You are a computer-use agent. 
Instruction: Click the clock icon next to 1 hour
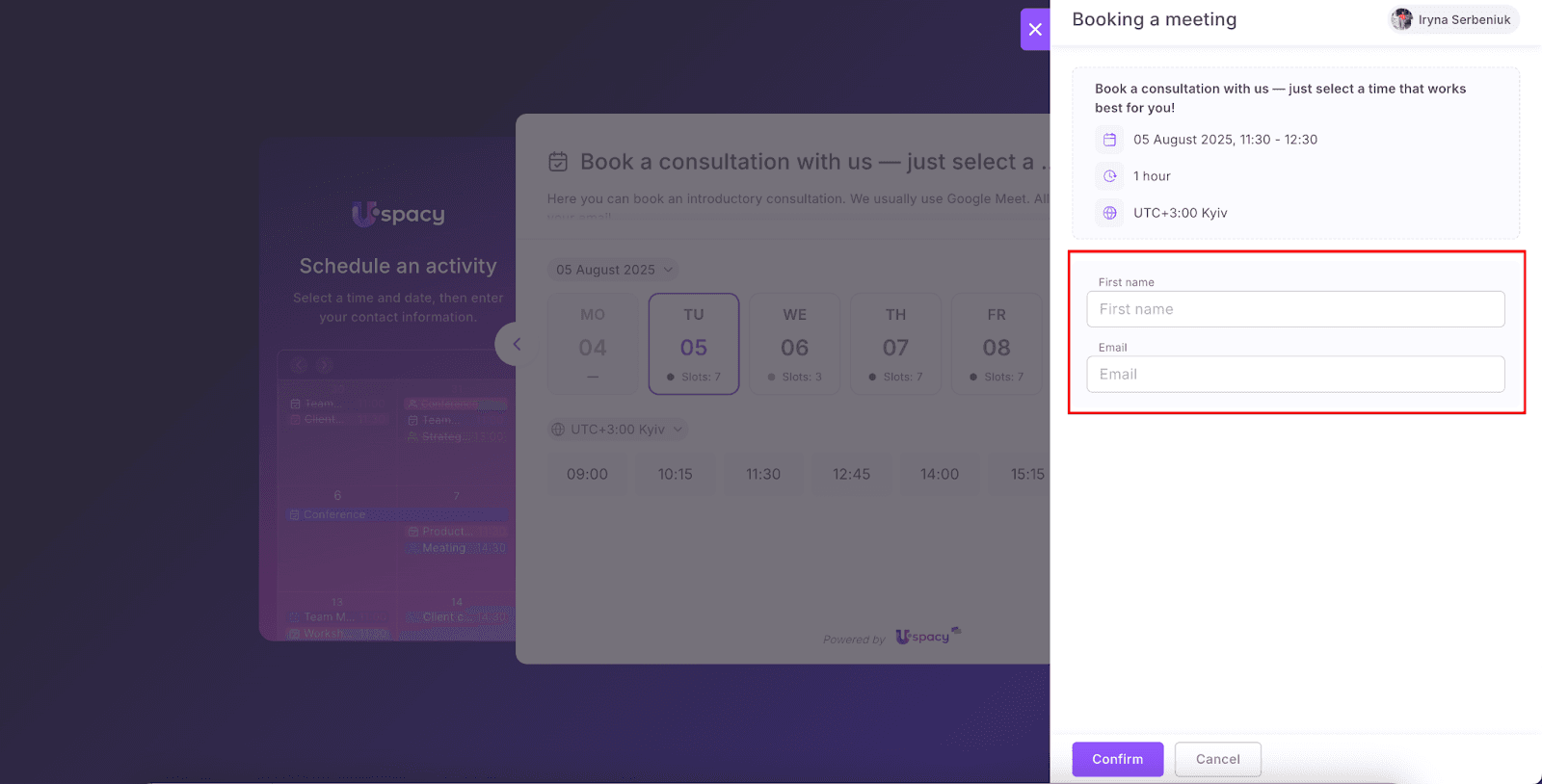[x=1109, y=176]
